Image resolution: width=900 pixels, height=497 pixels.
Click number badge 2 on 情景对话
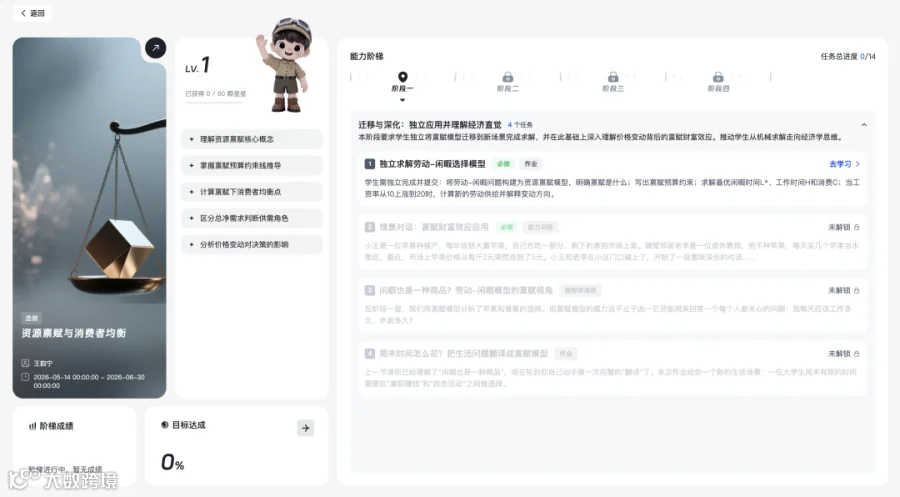tap(370, 227)
